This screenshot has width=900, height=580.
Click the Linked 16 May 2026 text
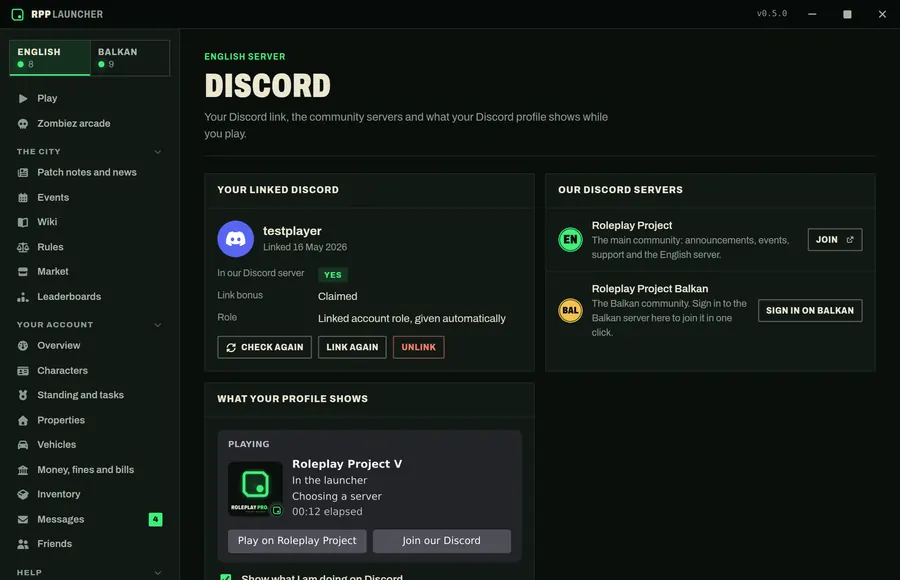305,247
